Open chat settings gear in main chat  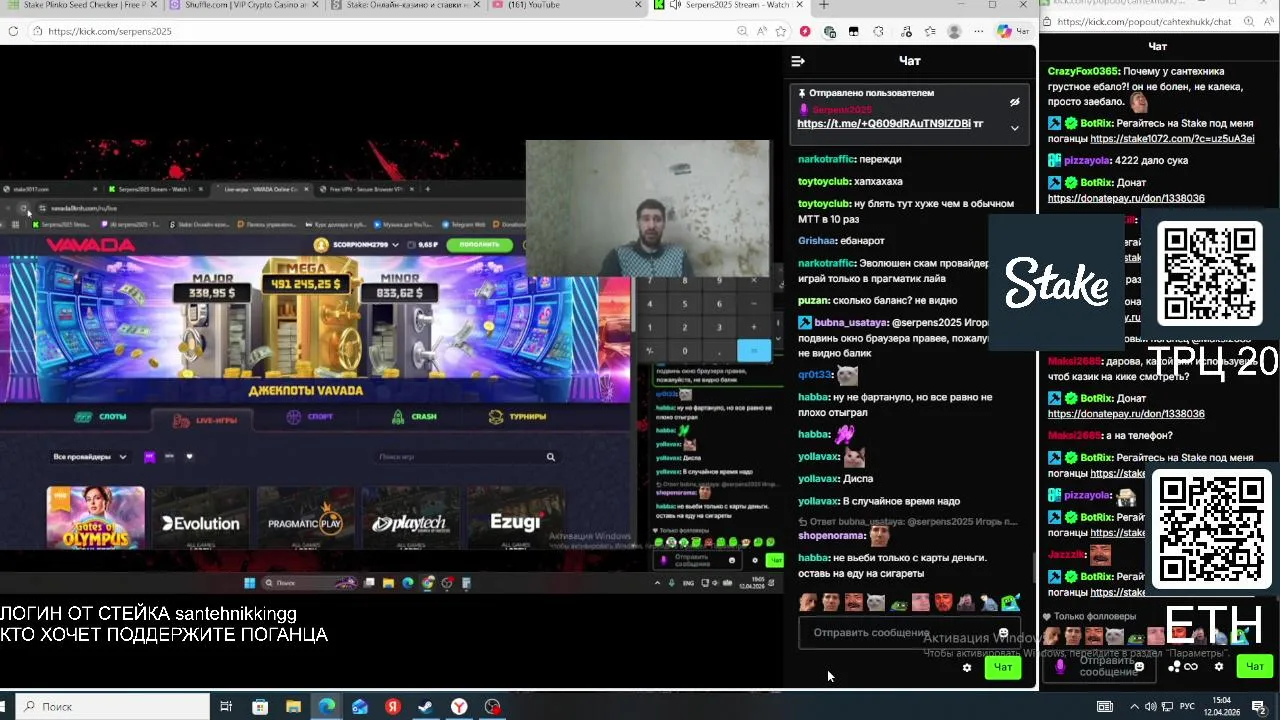(967, 667)
